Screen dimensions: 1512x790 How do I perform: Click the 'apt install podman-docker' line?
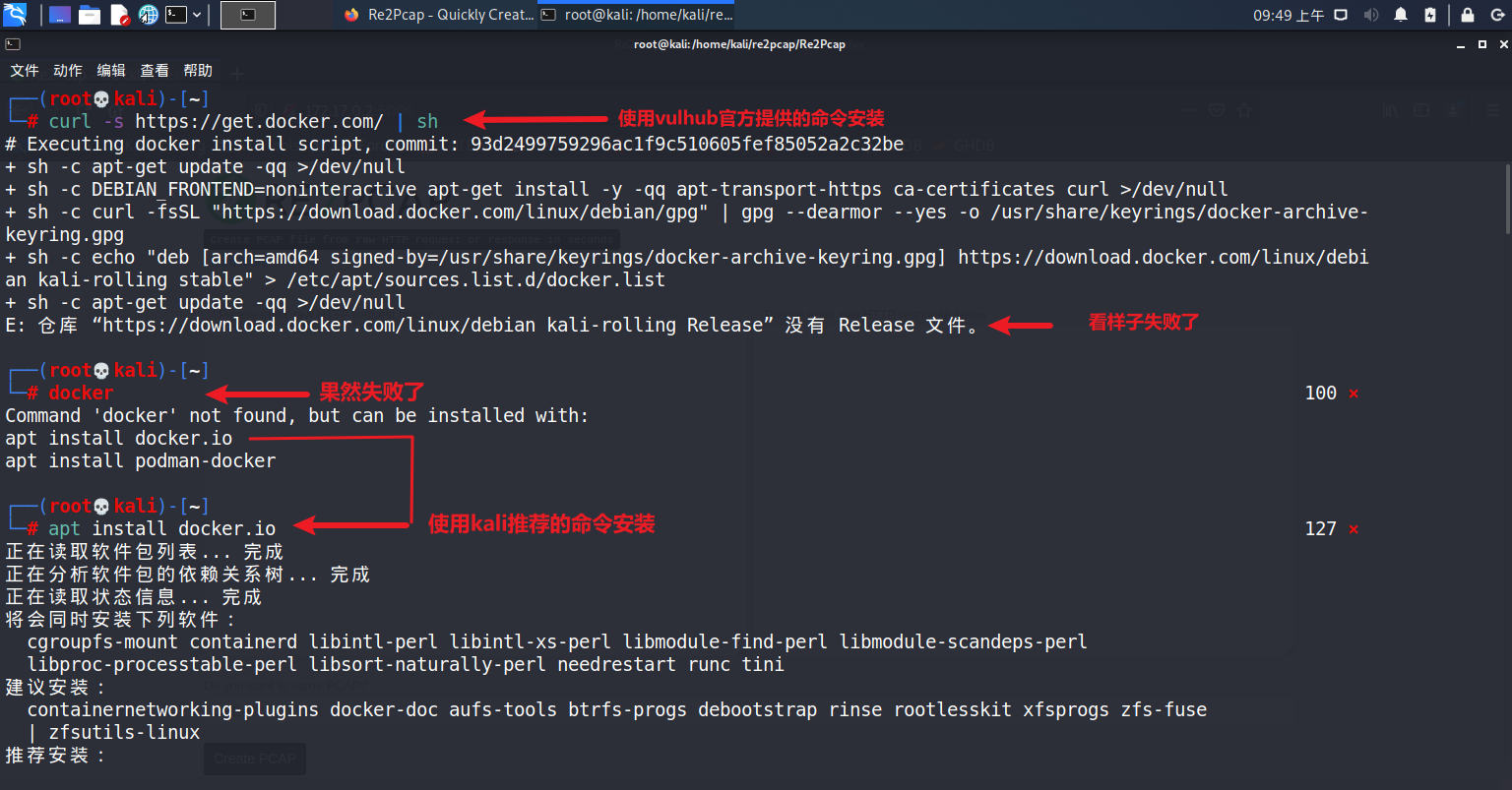141,460
